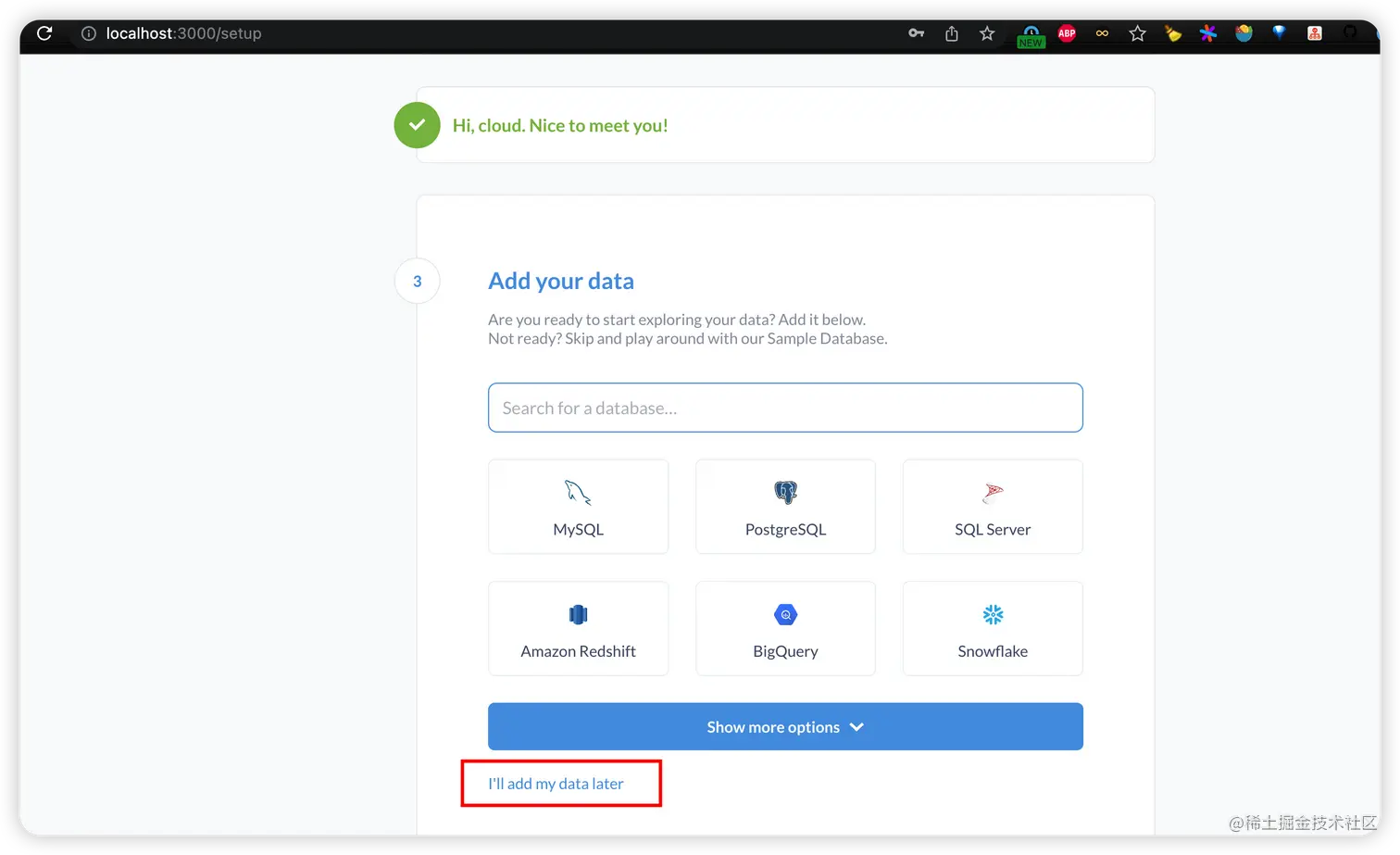The height and width of the screenshot is (855, 1400).
Task: Click I'll add my data later link
Action: (x=556, y=784)
